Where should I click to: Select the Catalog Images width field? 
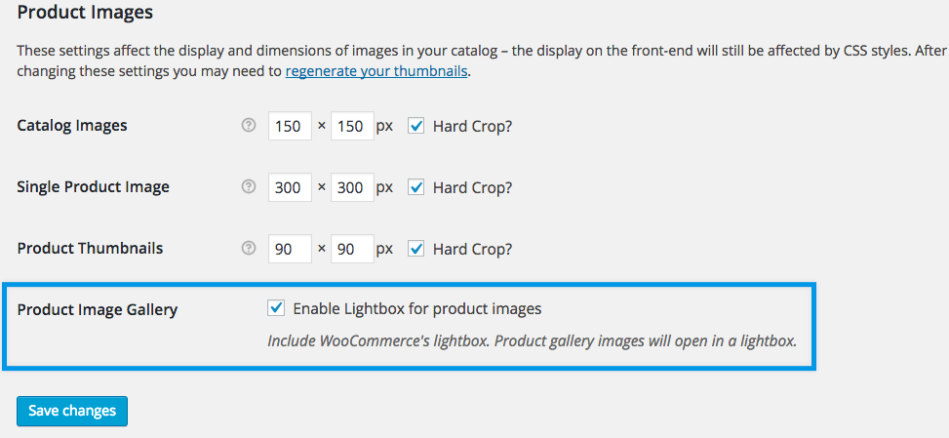tap(290, 126)
